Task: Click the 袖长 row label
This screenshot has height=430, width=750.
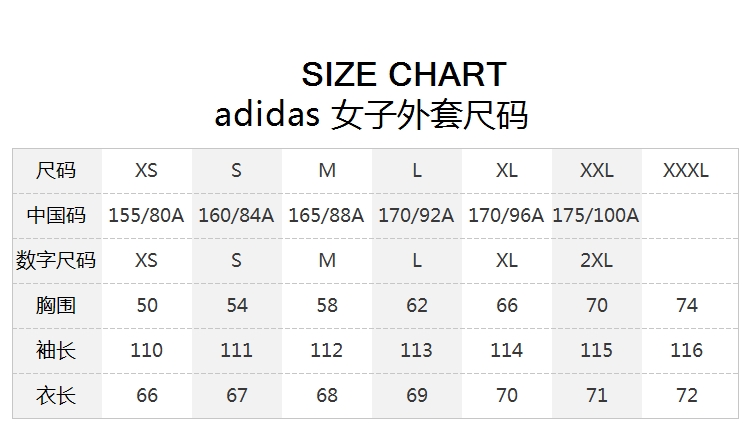Action: 56,350
